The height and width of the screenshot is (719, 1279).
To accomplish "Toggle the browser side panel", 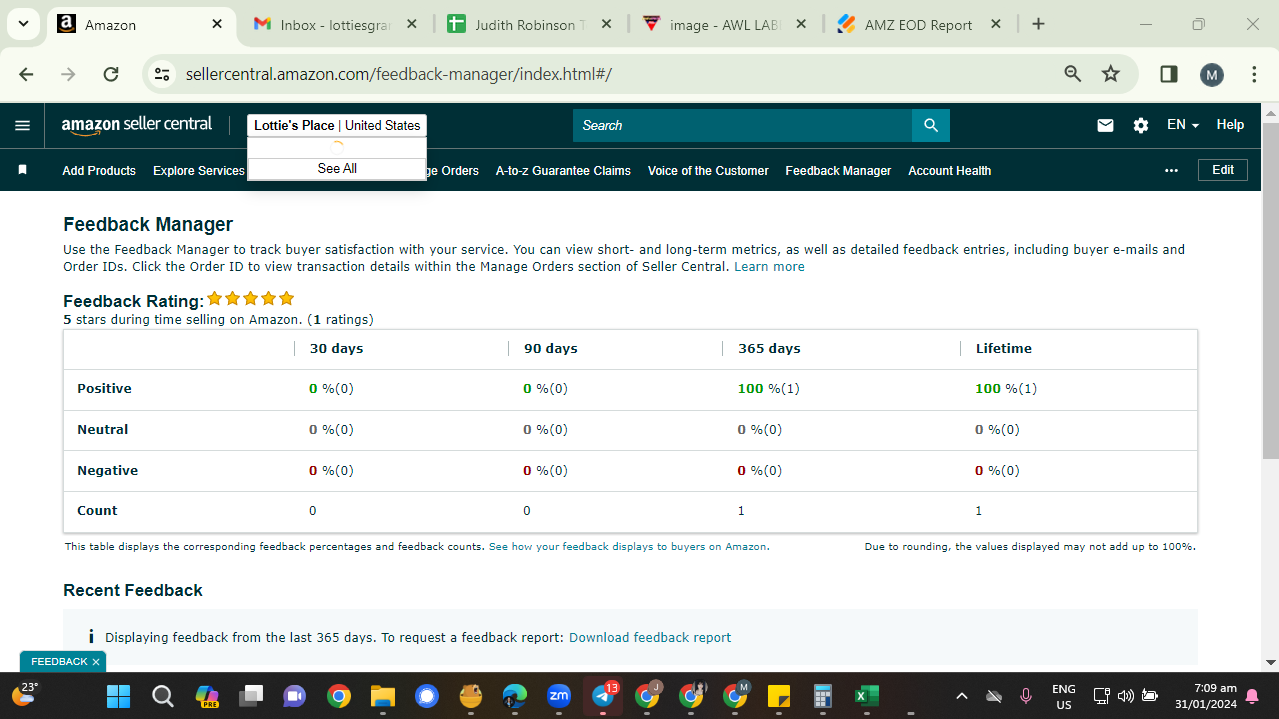I will tap(1168, 74).
